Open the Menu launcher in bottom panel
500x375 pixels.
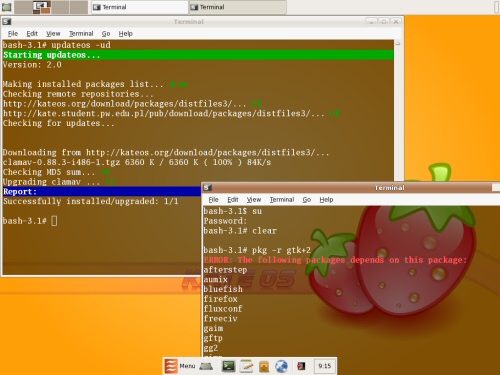click(x=180, y=366)
